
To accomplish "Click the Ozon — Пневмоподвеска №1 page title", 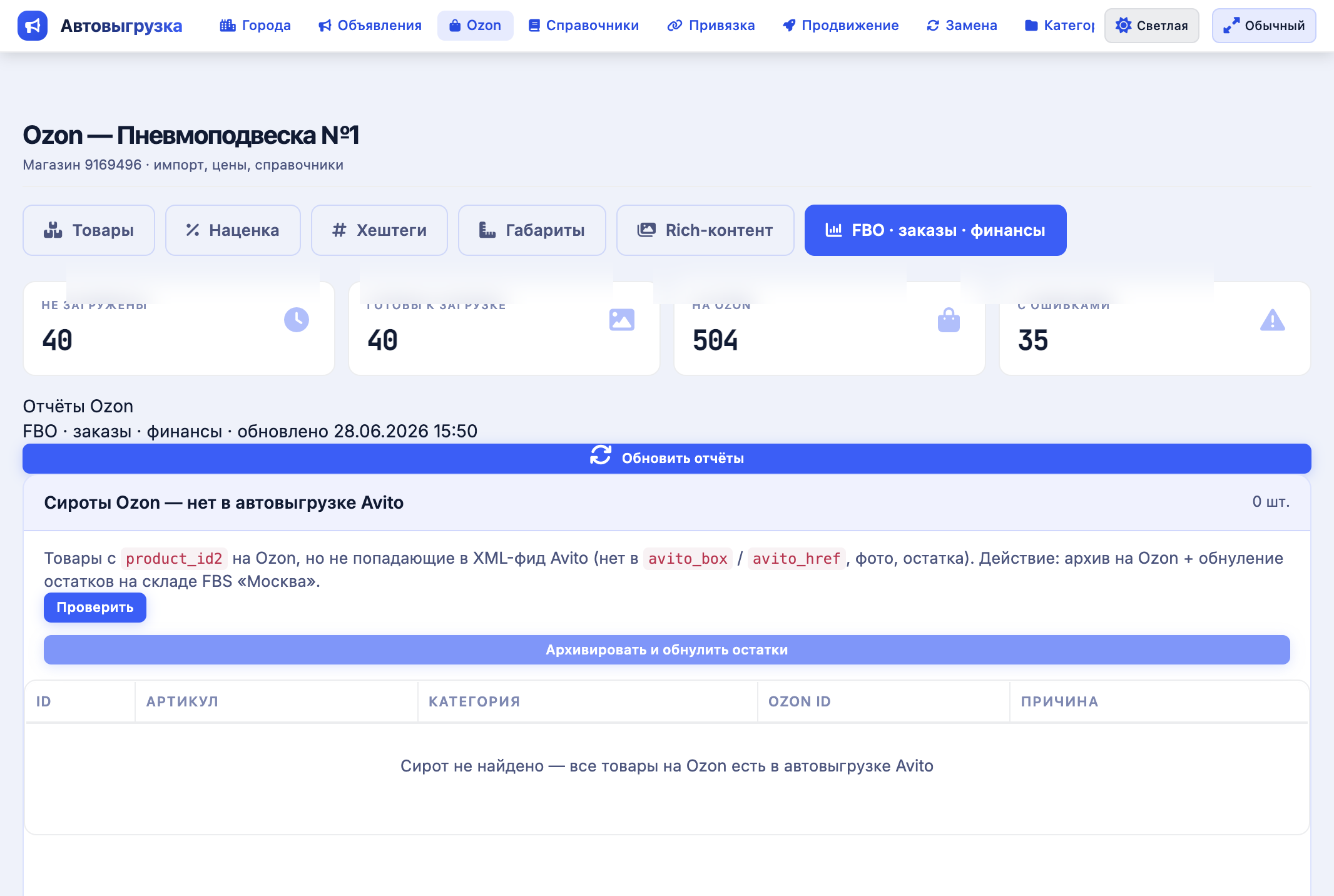I will pos(191,135).
